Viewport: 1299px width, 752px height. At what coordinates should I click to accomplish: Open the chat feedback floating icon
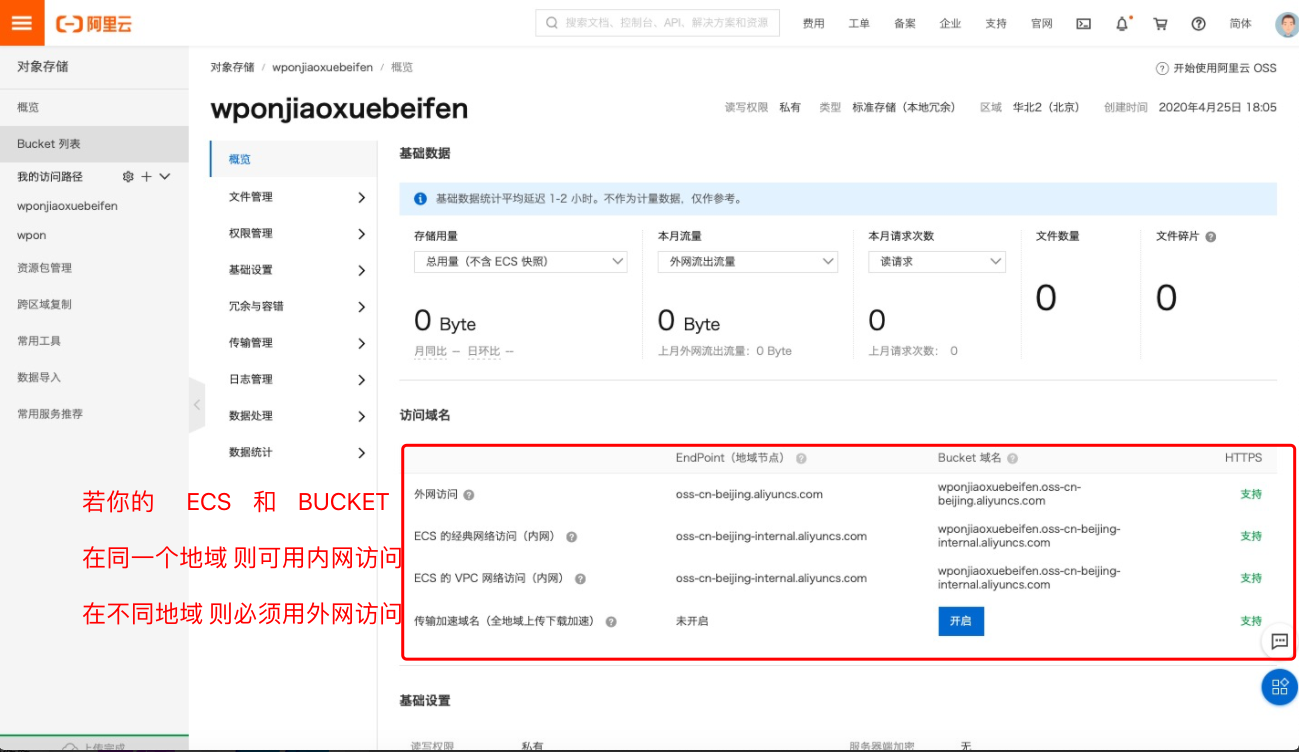point(1279,641)
